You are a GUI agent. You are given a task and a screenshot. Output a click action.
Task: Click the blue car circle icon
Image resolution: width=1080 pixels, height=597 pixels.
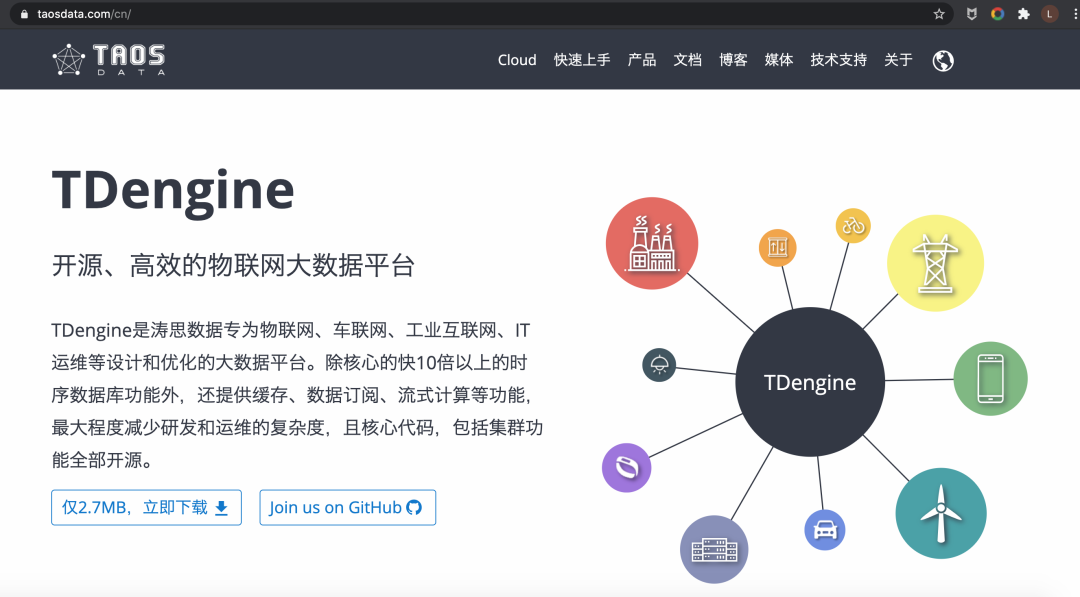[x=824, y=530]
